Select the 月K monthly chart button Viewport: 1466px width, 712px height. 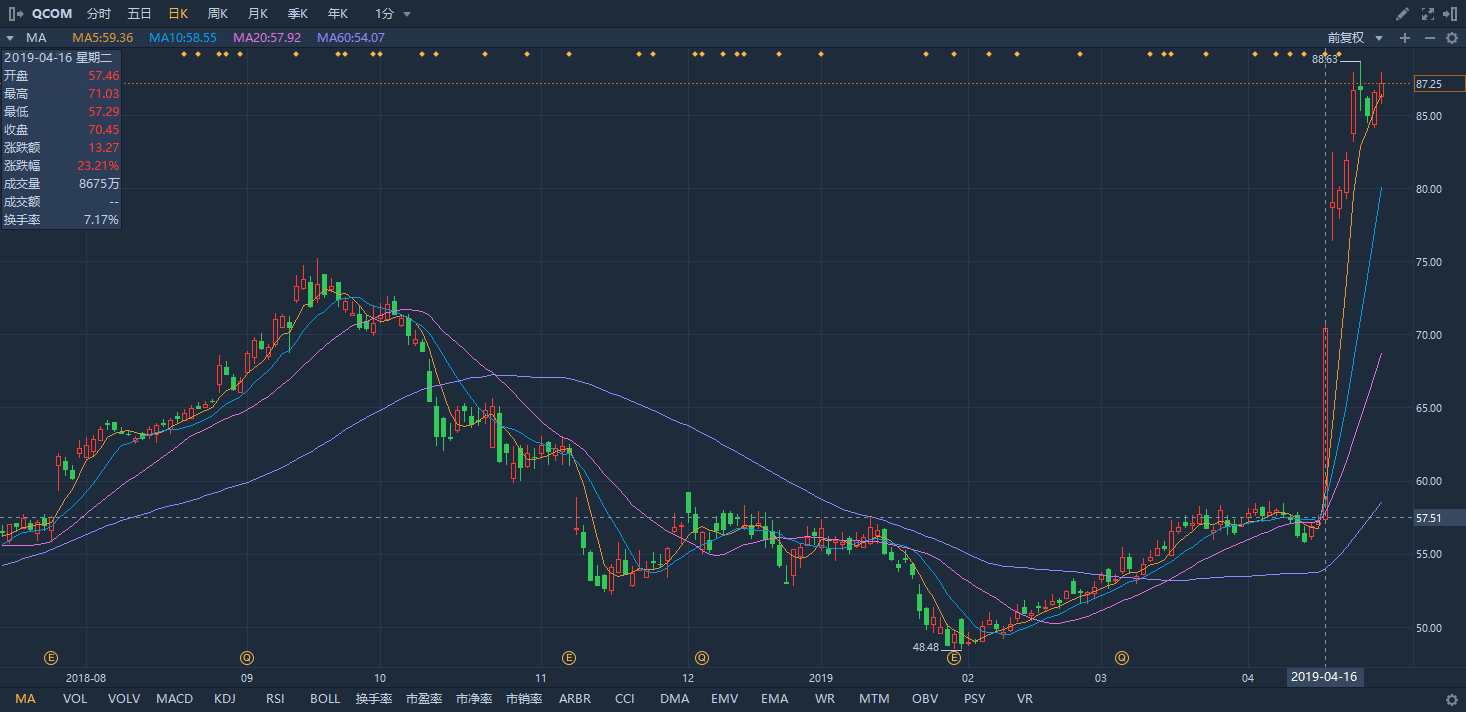coord(257,14)
